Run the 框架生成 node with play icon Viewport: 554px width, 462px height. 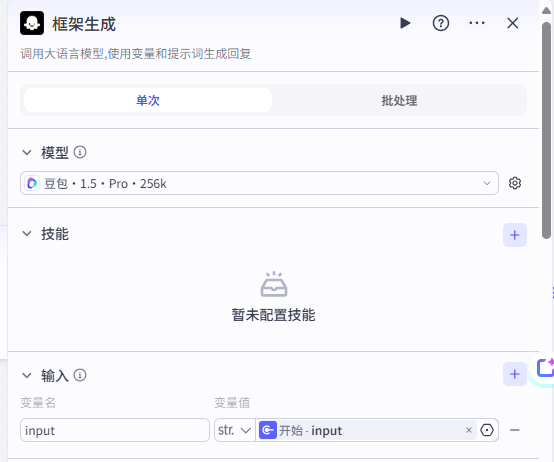(405, 23)
